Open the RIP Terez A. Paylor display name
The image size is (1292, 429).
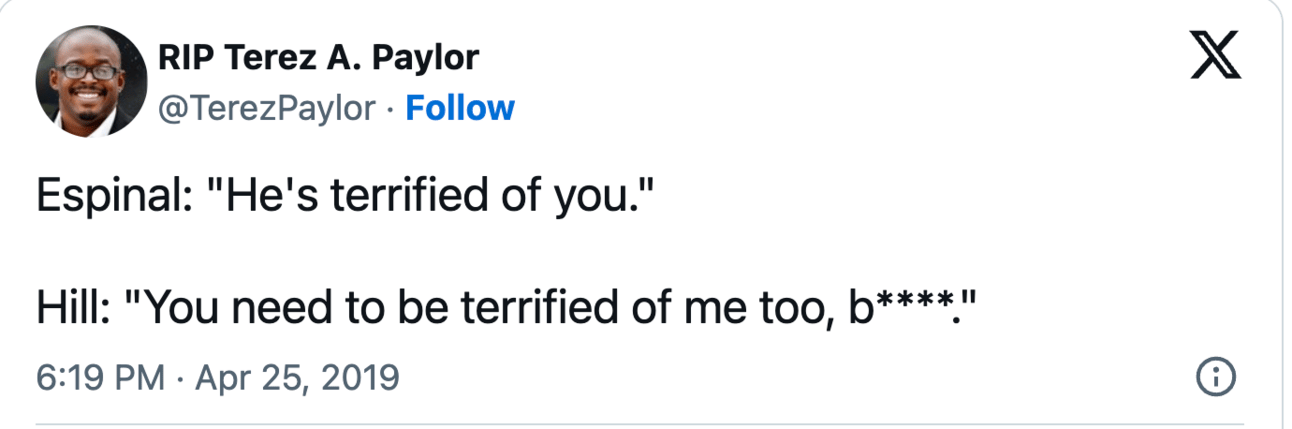[x=318, y=58]
